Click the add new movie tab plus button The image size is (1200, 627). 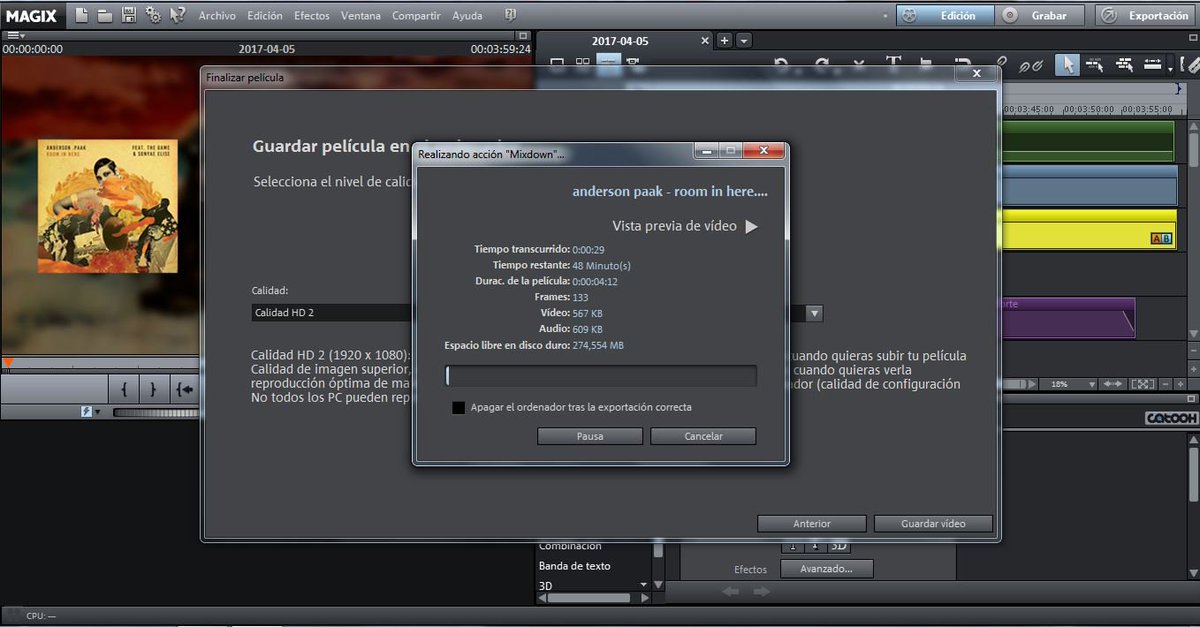coord(725,41)
